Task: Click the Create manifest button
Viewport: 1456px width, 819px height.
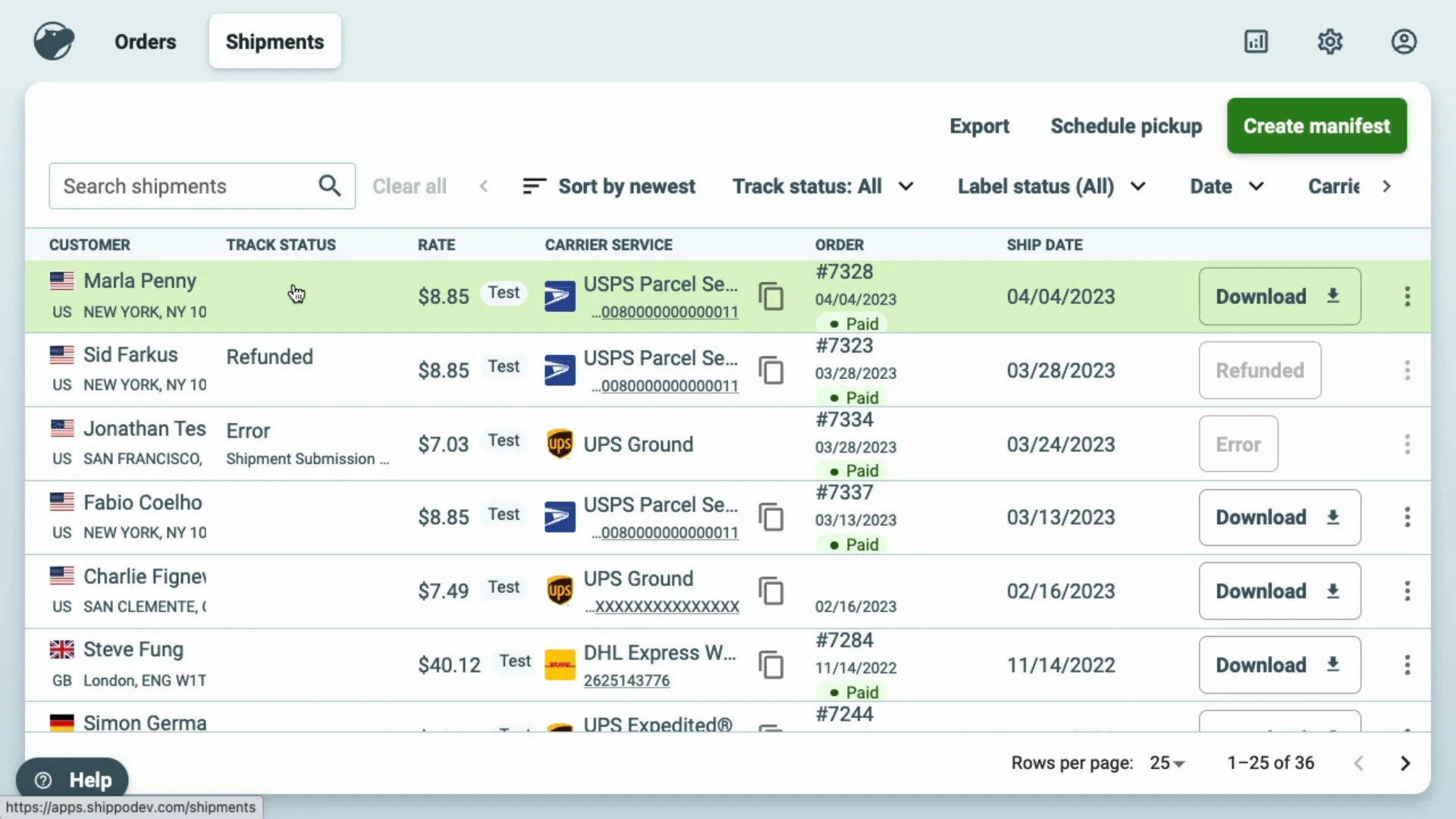Action: pos(1316,126)
